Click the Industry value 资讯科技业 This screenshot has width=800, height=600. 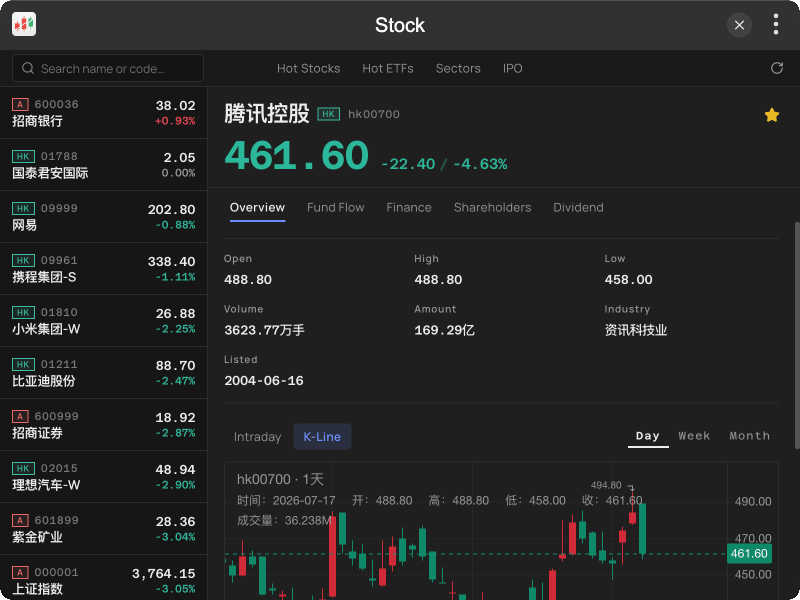tap(636, 330)
